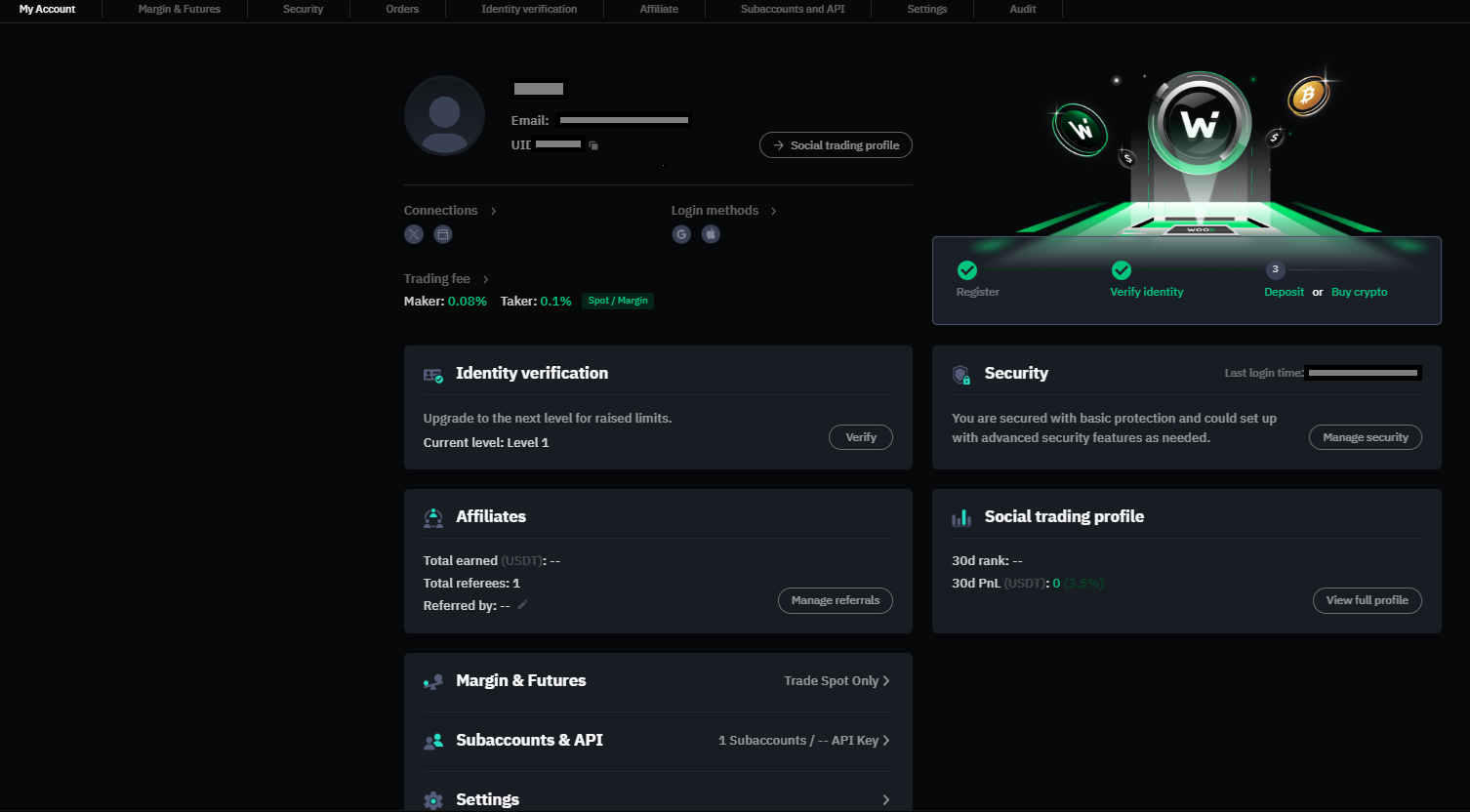Click the Apple login method icon
The image size is (1470, 812).
[x=711, y=234]
